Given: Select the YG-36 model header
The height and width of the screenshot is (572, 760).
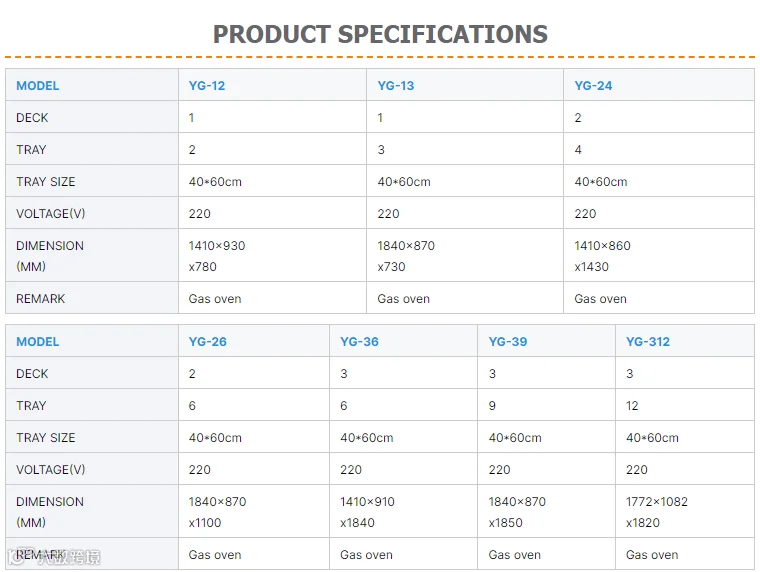Looking at the screenshot, I should (359, 342).
